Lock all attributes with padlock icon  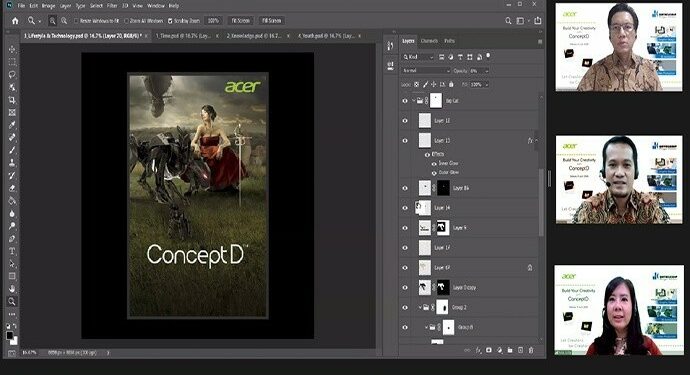point(451,84)
